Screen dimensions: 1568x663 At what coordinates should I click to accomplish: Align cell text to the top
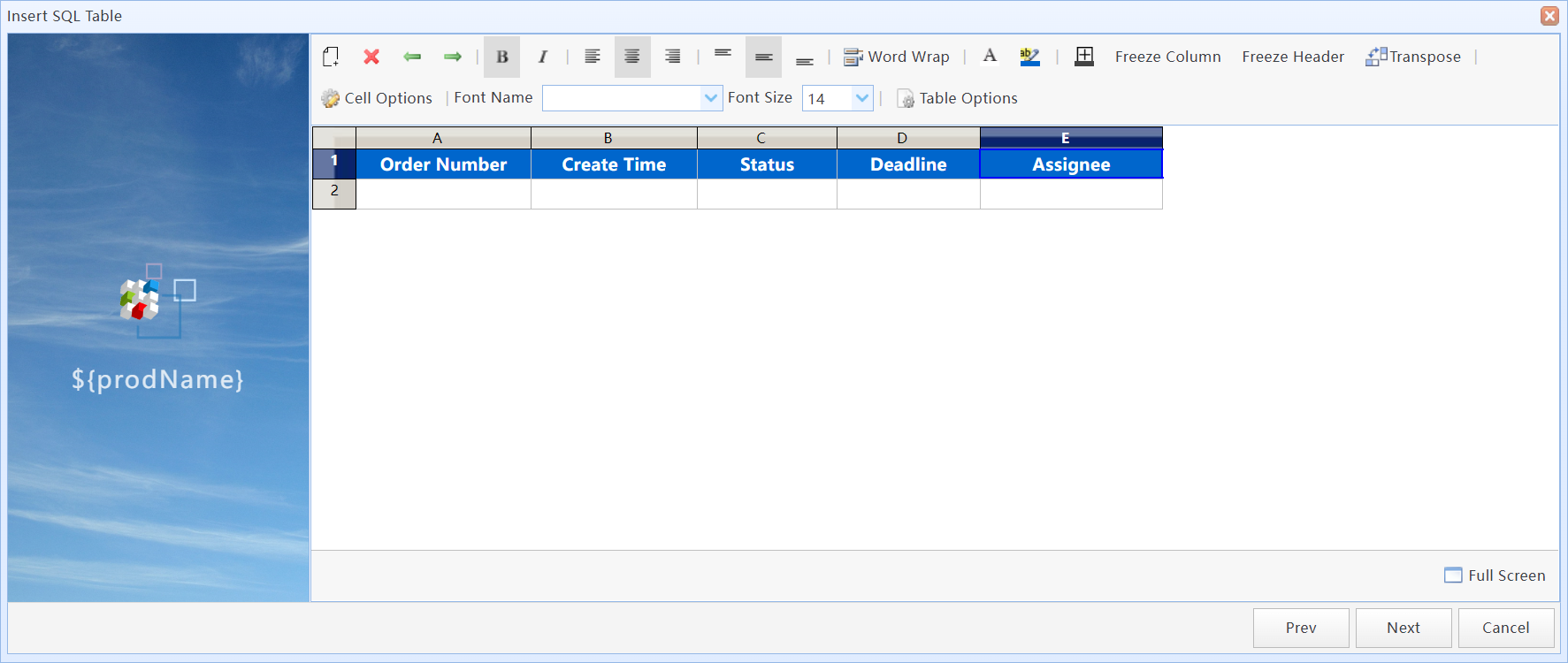click(x=723, y=54)
